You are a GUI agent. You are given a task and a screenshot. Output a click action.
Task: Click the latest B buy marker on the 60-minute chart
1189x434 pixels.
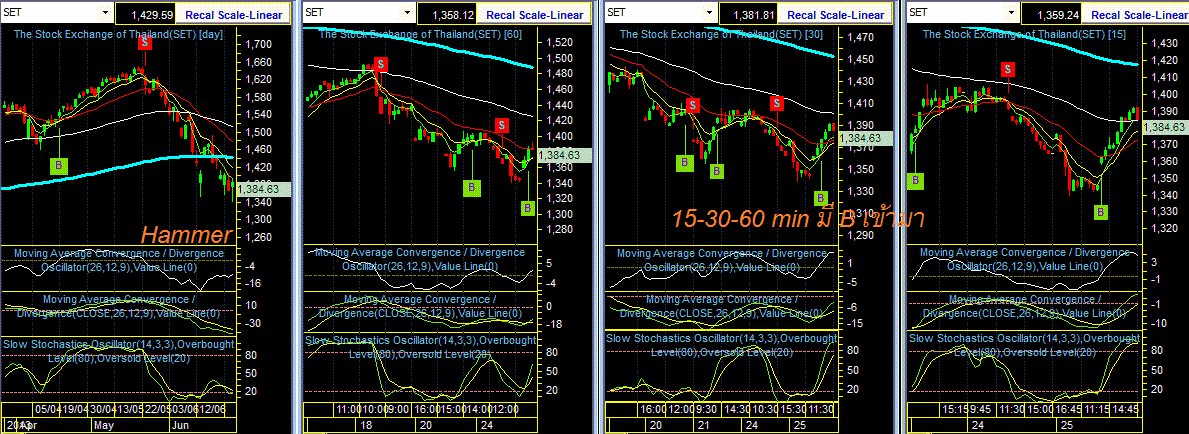528,207
